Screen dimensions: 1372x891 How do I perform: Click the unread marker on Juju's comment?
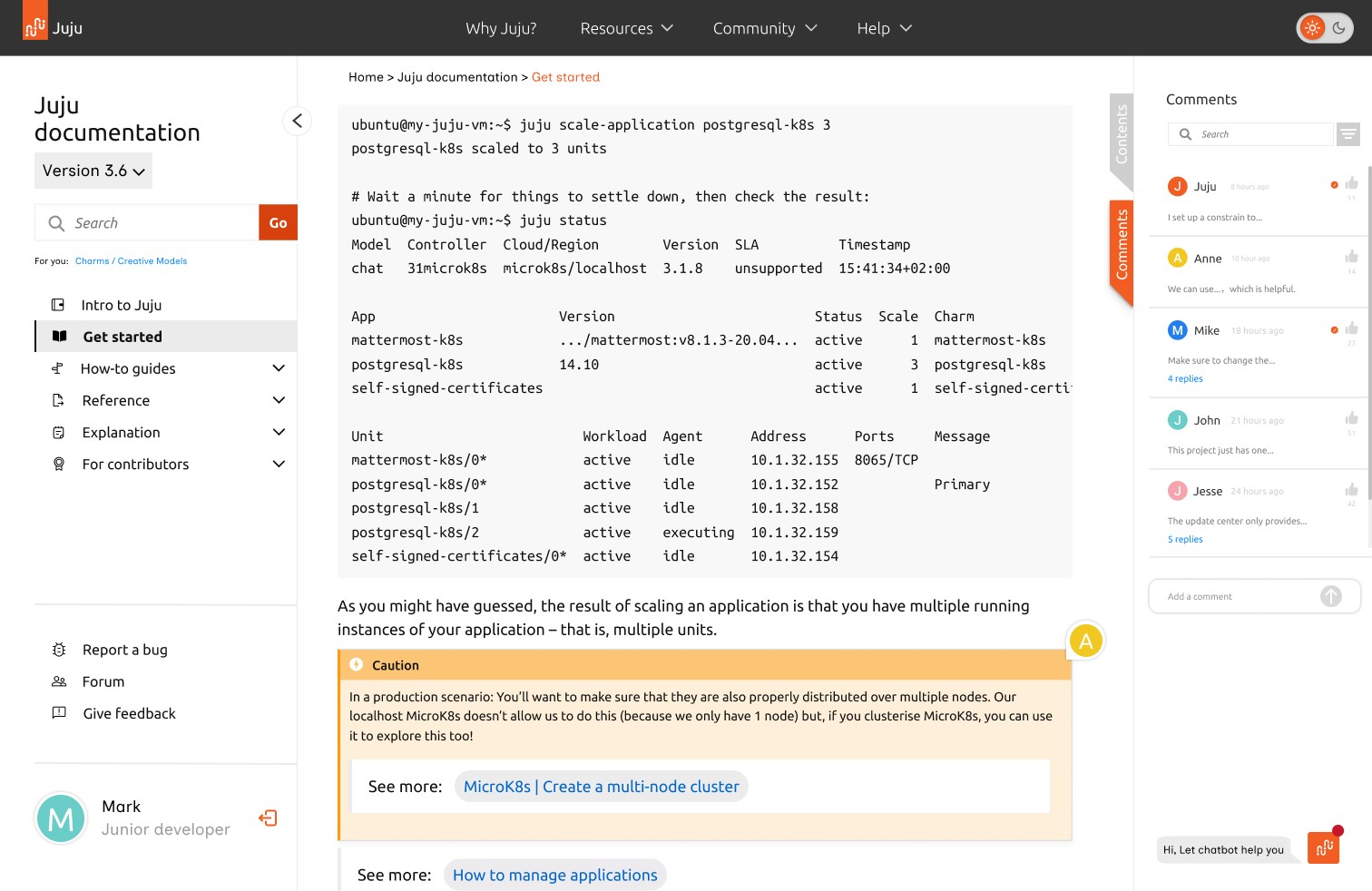click(x=1334, y=185)
